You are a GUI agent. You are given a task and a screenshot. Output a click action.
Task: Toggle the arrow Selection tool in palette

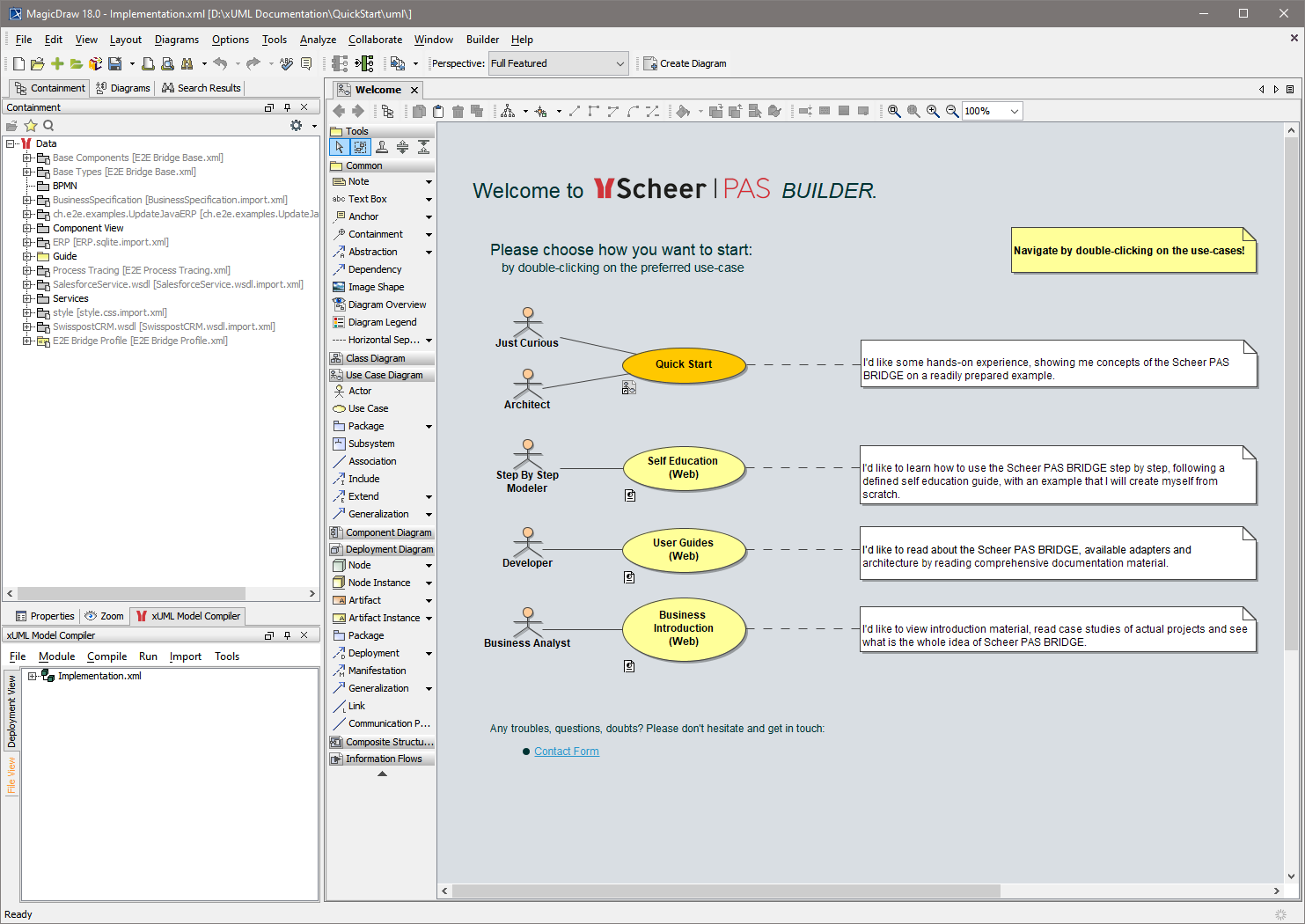coord(340,147)
